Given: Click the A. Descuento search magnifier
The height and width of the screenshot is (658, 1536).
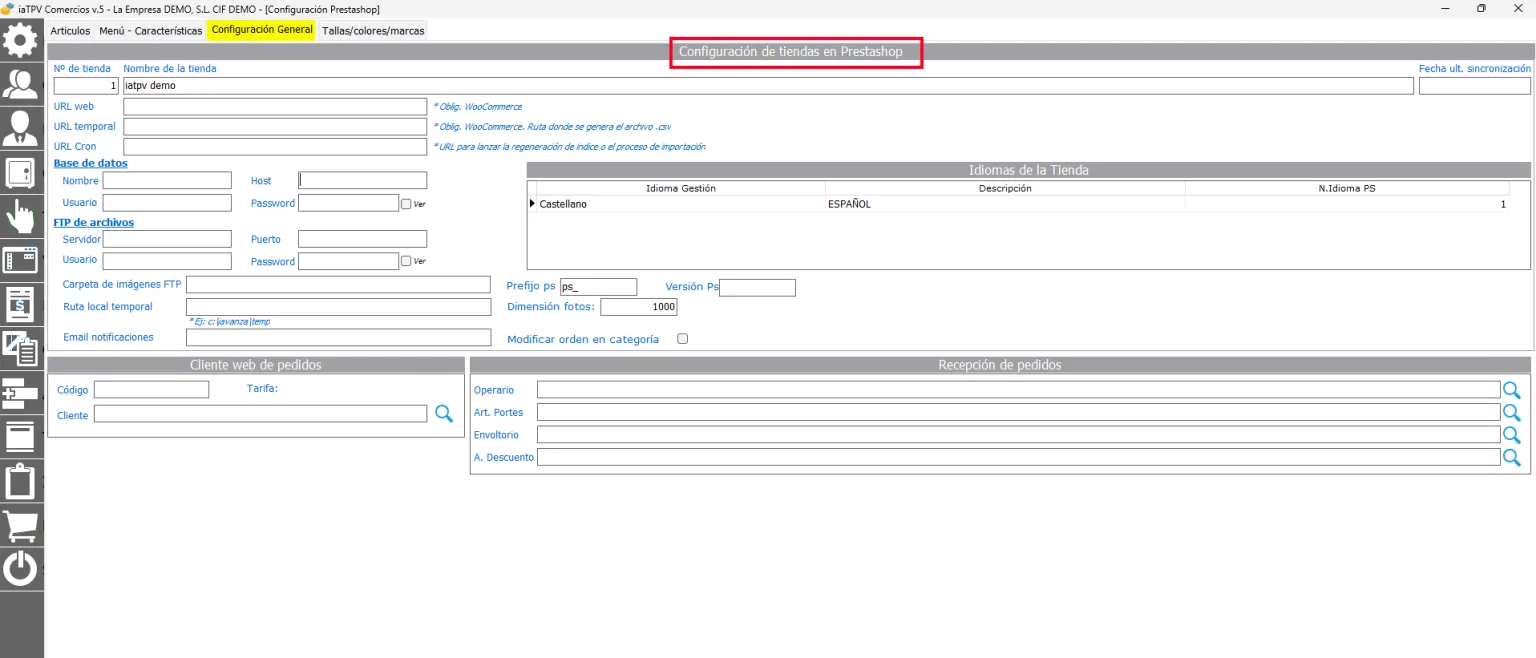Looking at the screenshot, I should tap(1511, 457).
